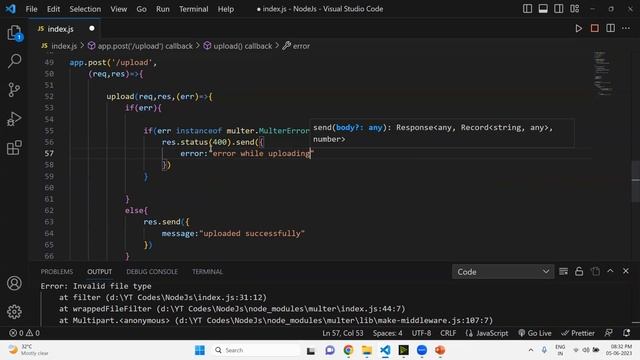Toggle output auto-scroll lock
Screen dimensions: 640x360
point(579,271)
